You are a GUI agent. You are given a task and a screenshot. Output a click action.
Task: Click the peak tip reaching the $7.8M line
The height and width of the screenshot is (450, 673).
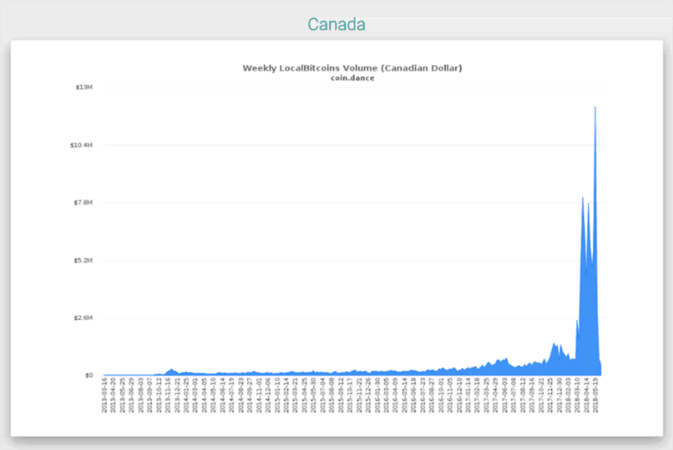583,198
